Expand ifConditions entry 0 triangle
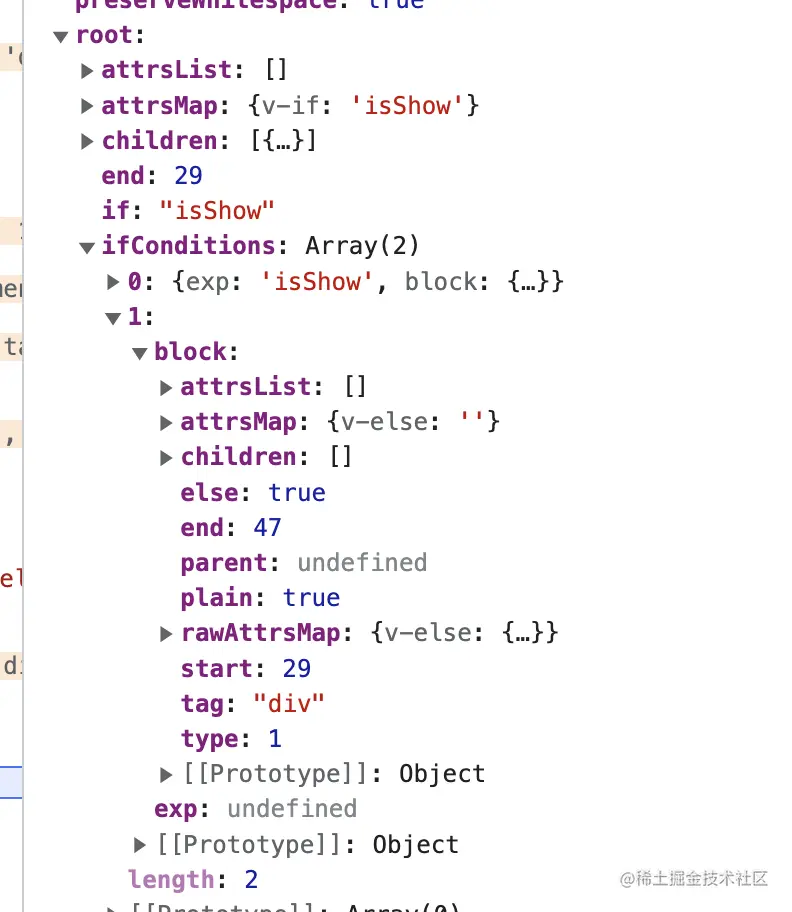This screenshot has width=792, height=912. pyautogui.click(x=113, y=282)
